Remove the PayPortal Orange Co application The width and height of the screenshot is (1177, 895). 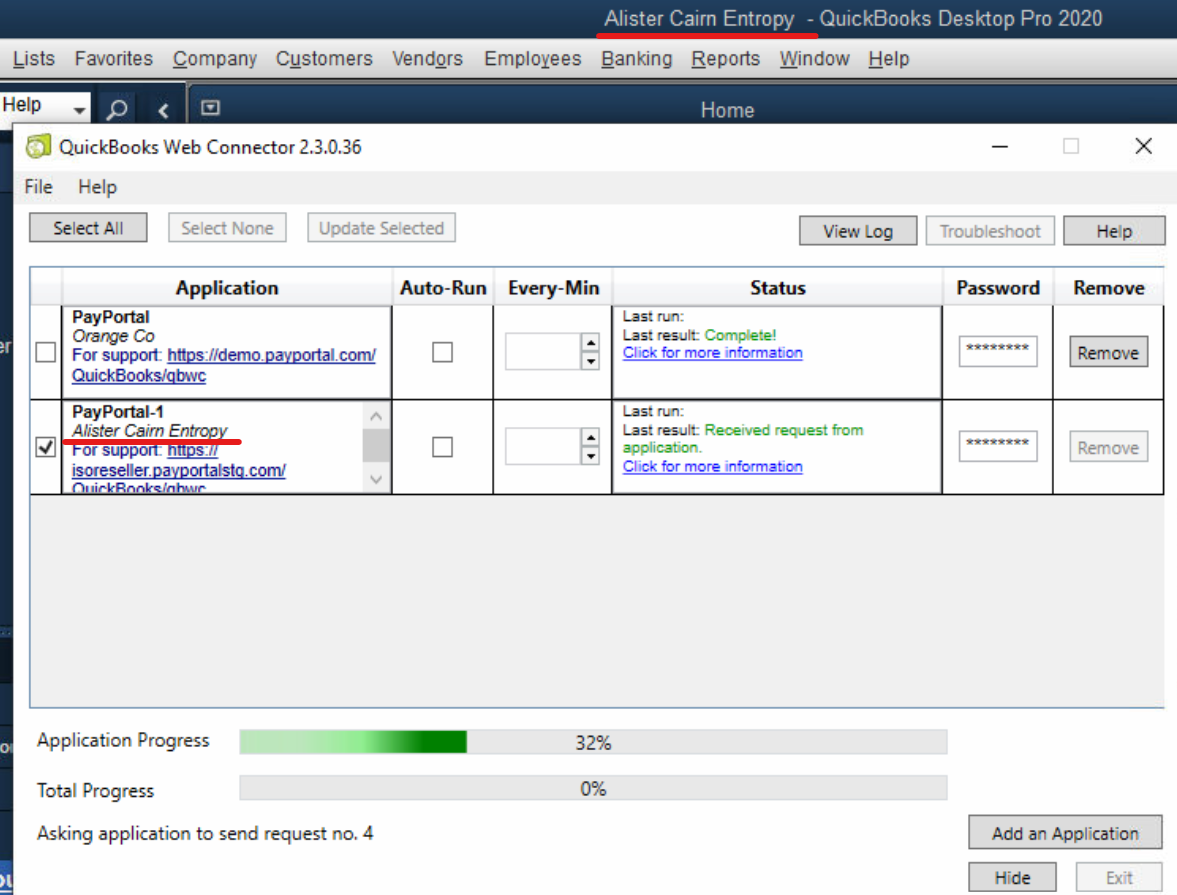coord(1108,352)
